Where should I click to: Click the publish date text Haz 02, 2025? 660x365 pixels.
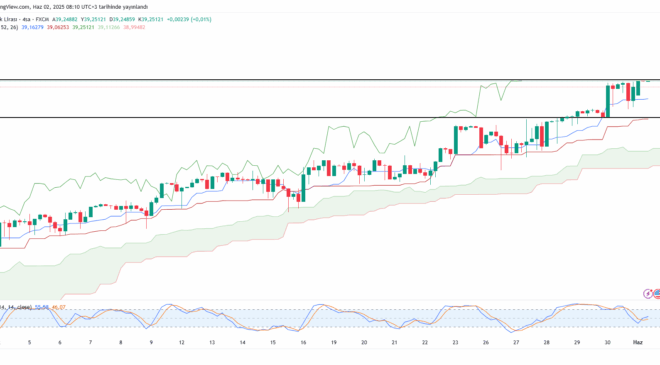tap(47, 7)
